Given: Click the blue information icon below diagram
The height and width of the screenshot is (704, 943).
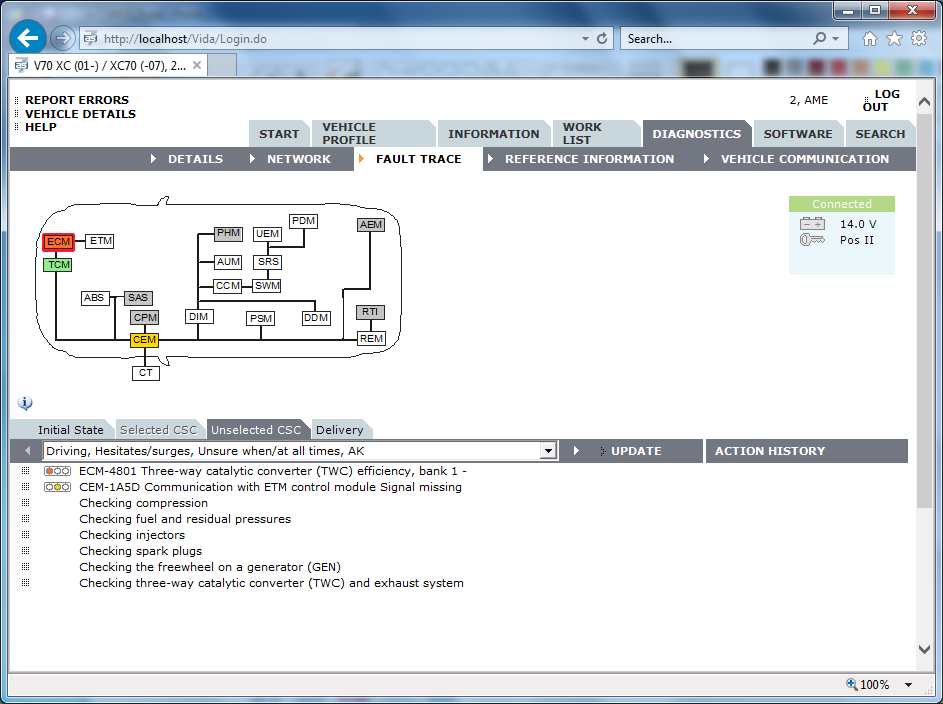Looking at the screenshot, I should 25,404.
